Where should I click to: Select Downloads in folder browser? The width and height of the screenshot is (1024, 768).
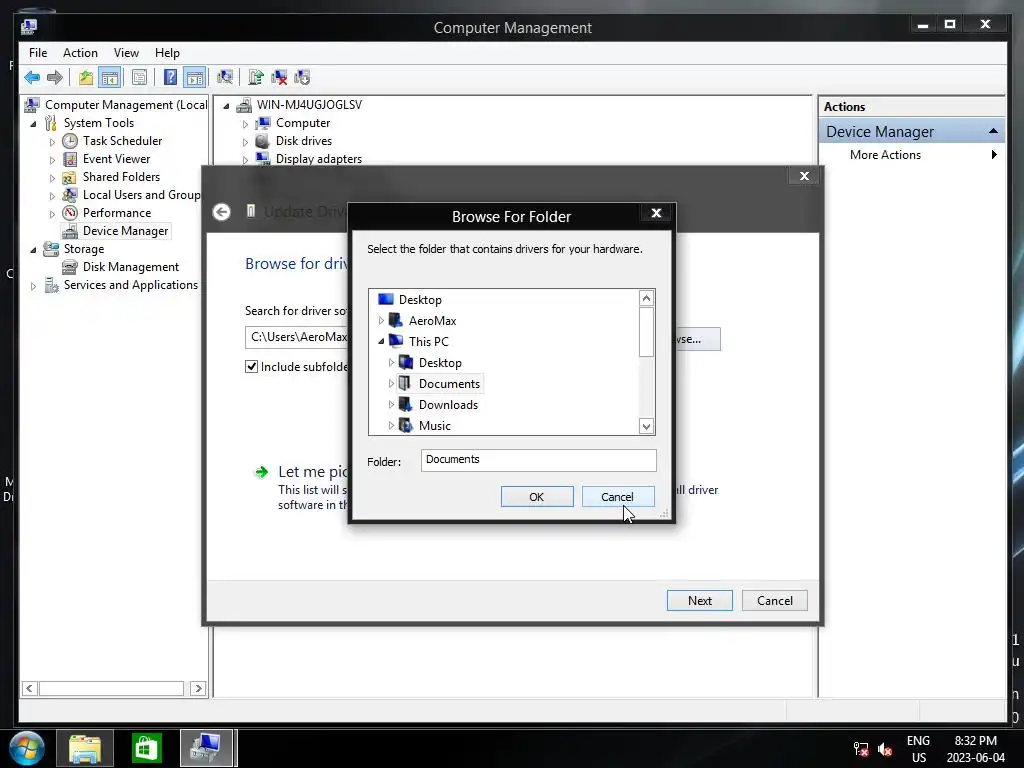[x=448, y=405]
